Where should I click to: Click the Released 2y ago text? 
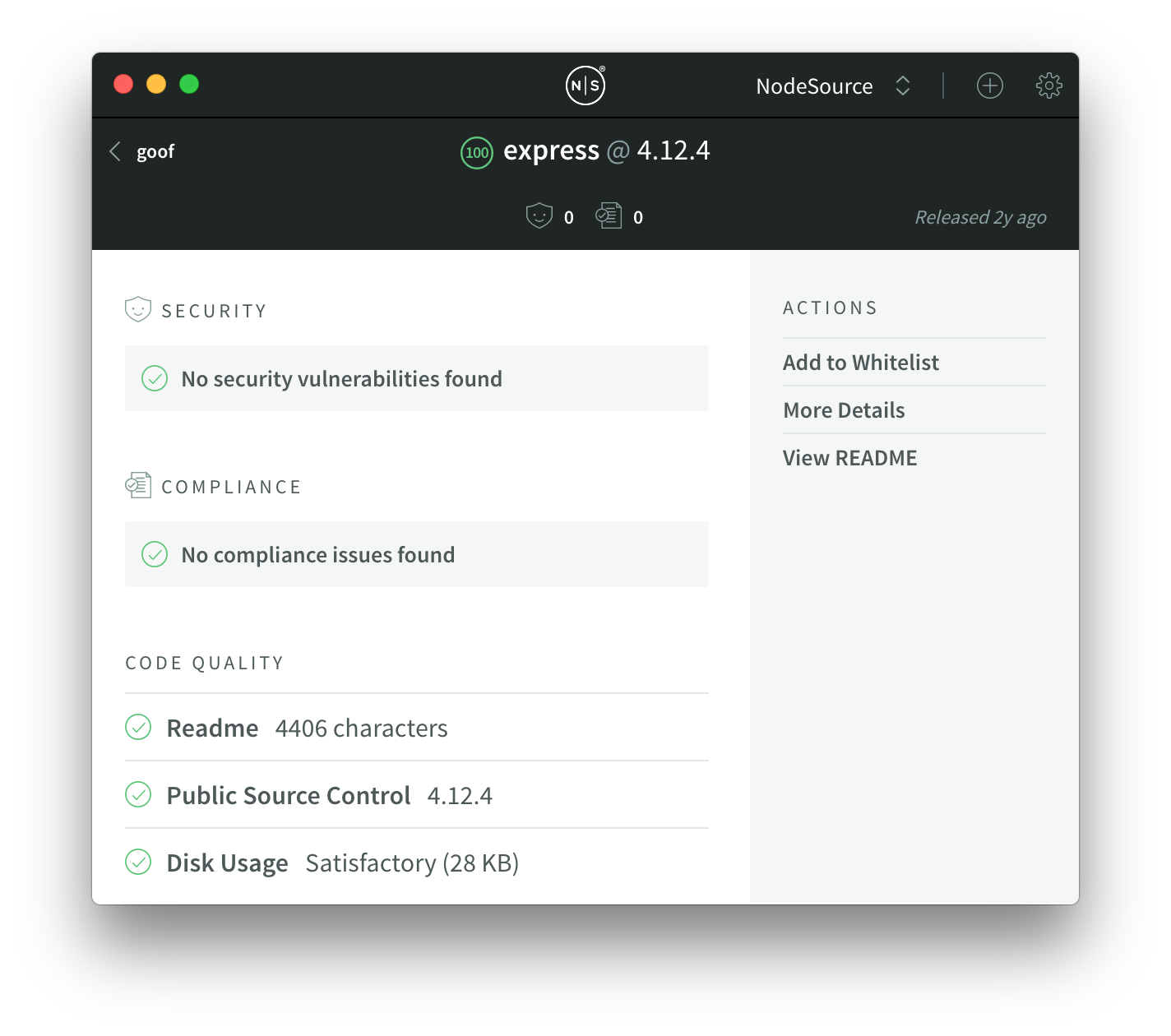pos(980,217)
